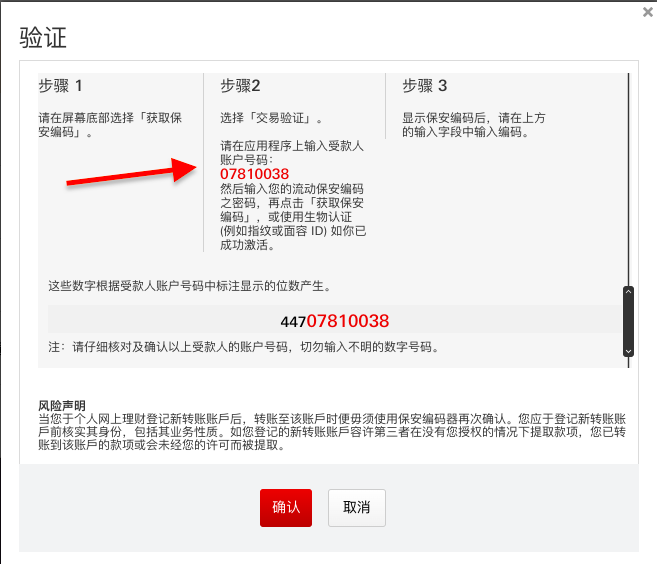Screen dimensions: 657x564
Task: Click the 步骤2 heading
Action: pos(241,86)
